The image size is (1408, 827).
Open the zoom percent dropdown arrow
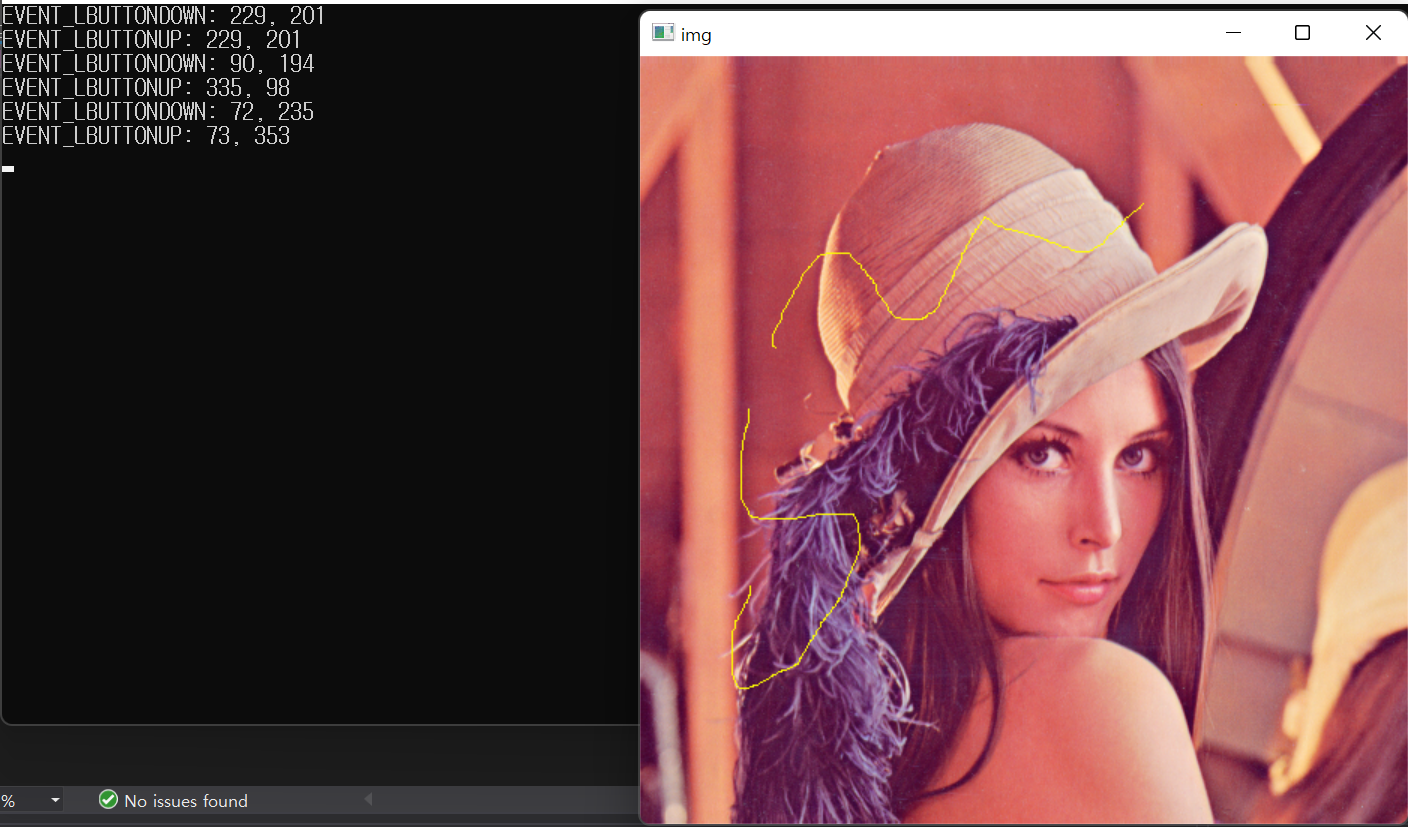coord(55,800)
